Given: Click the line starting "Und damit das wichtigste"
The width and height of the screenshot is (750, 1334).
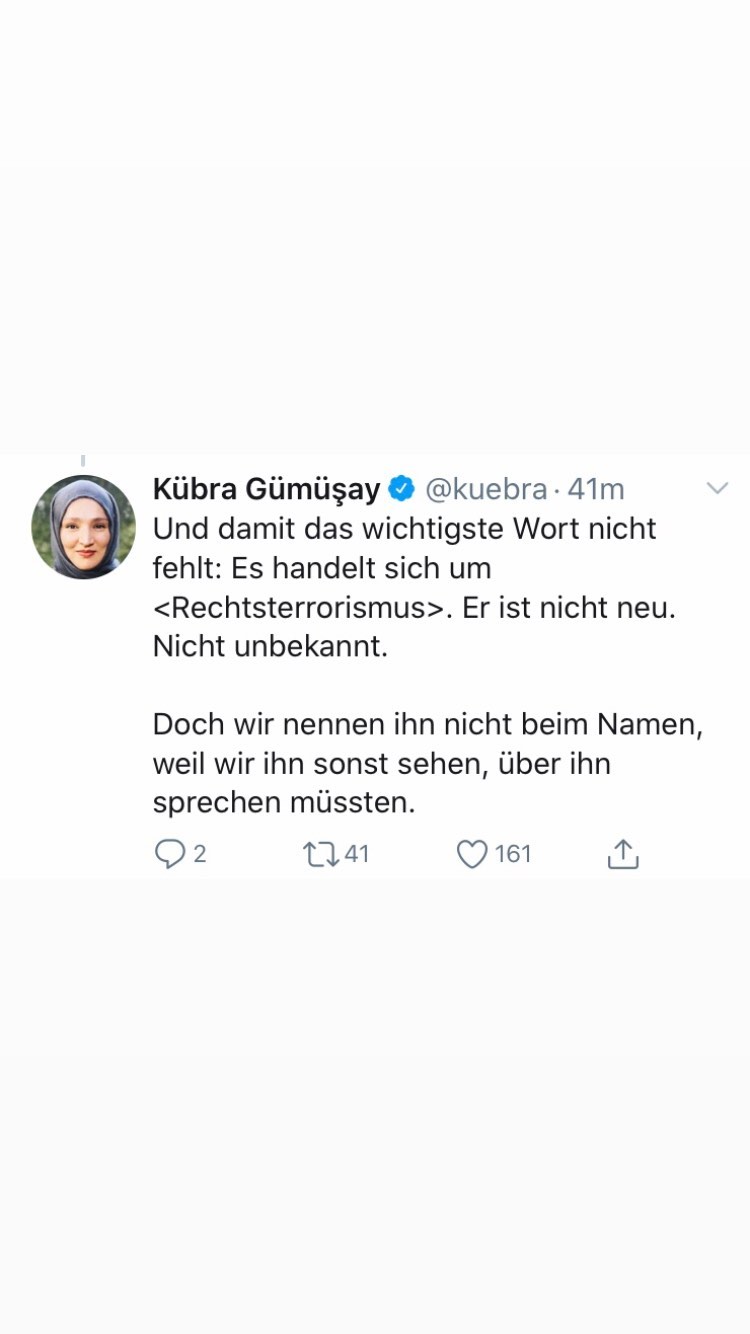Looking at the screenshot, I should [404, 528].
